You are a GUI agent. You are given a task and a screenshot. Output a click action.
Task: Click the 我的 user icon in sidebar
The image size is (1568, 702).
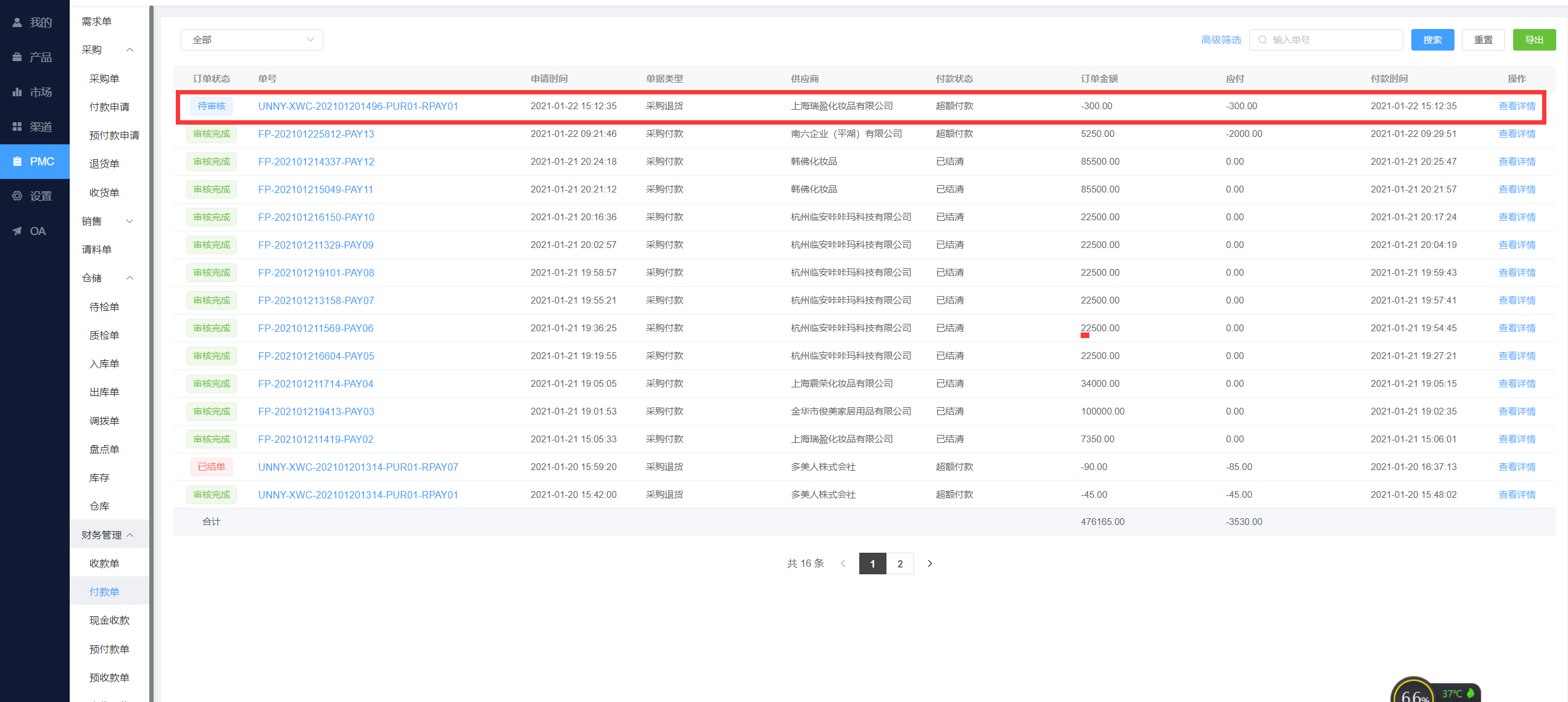(x=17, y=23)
